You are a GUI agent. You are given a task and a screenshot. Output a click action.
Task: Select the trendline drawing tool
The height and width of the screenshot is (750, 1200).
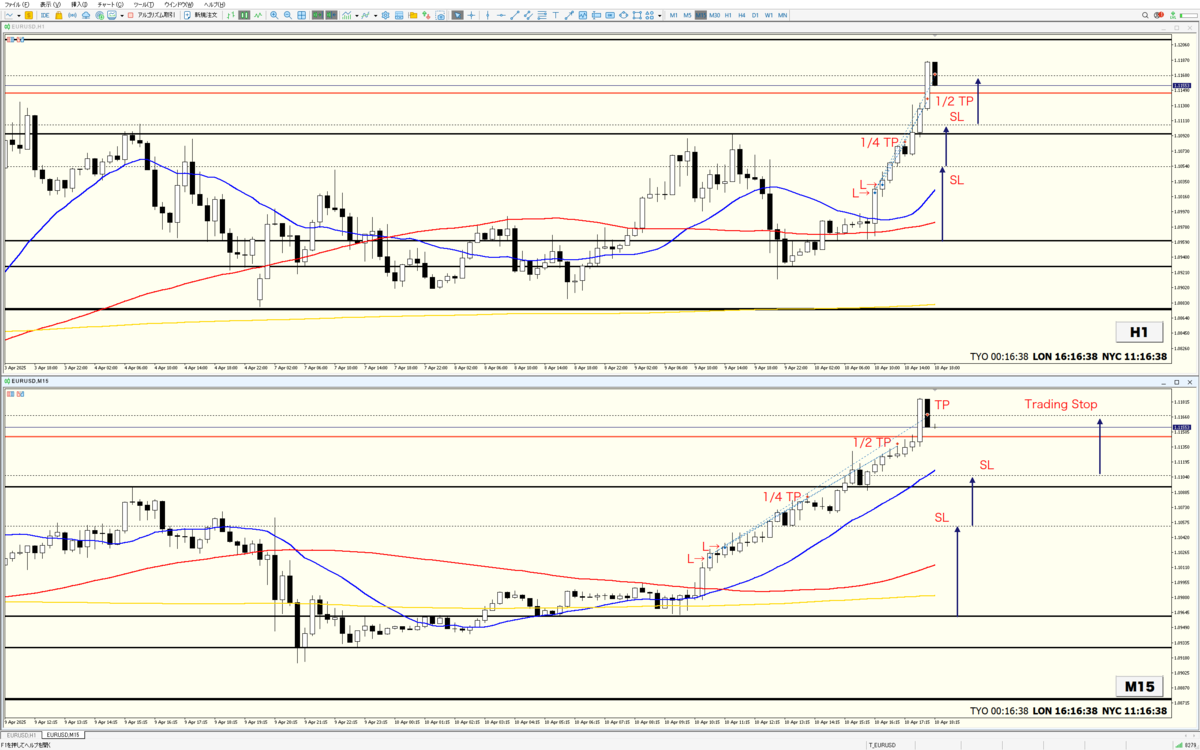(515, 15)
